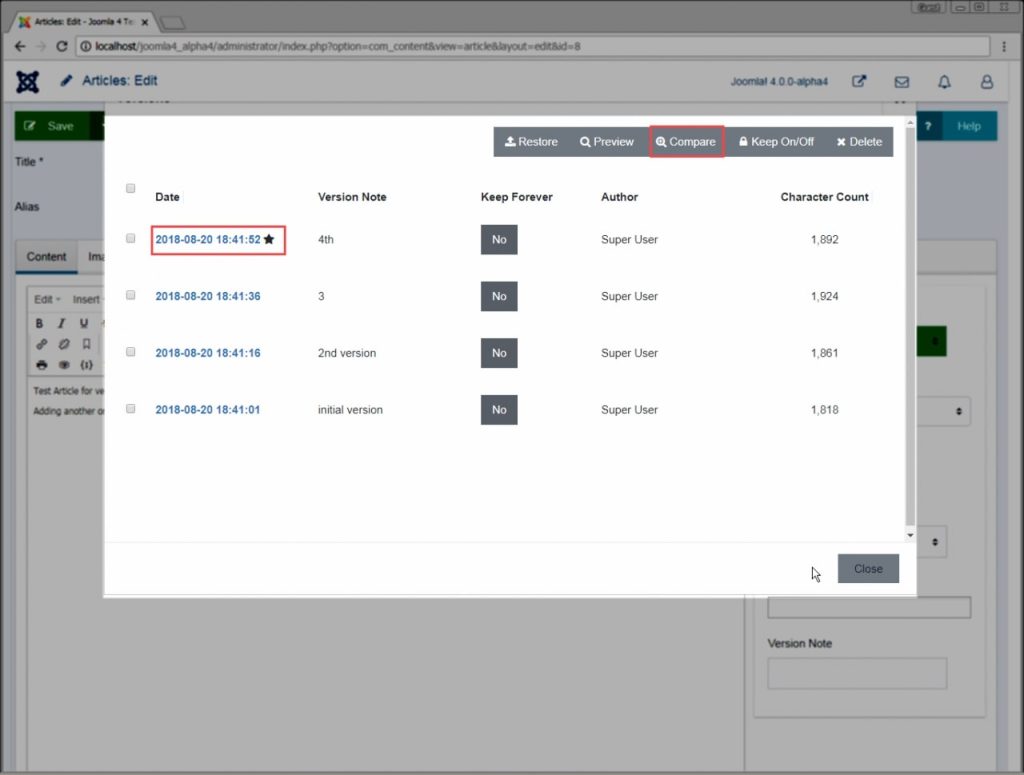Image resolution: width=1024 pixels, height=775 pixels.
Task: Toggle Keep Forever No for 4th version
Action: coord(499,240)
